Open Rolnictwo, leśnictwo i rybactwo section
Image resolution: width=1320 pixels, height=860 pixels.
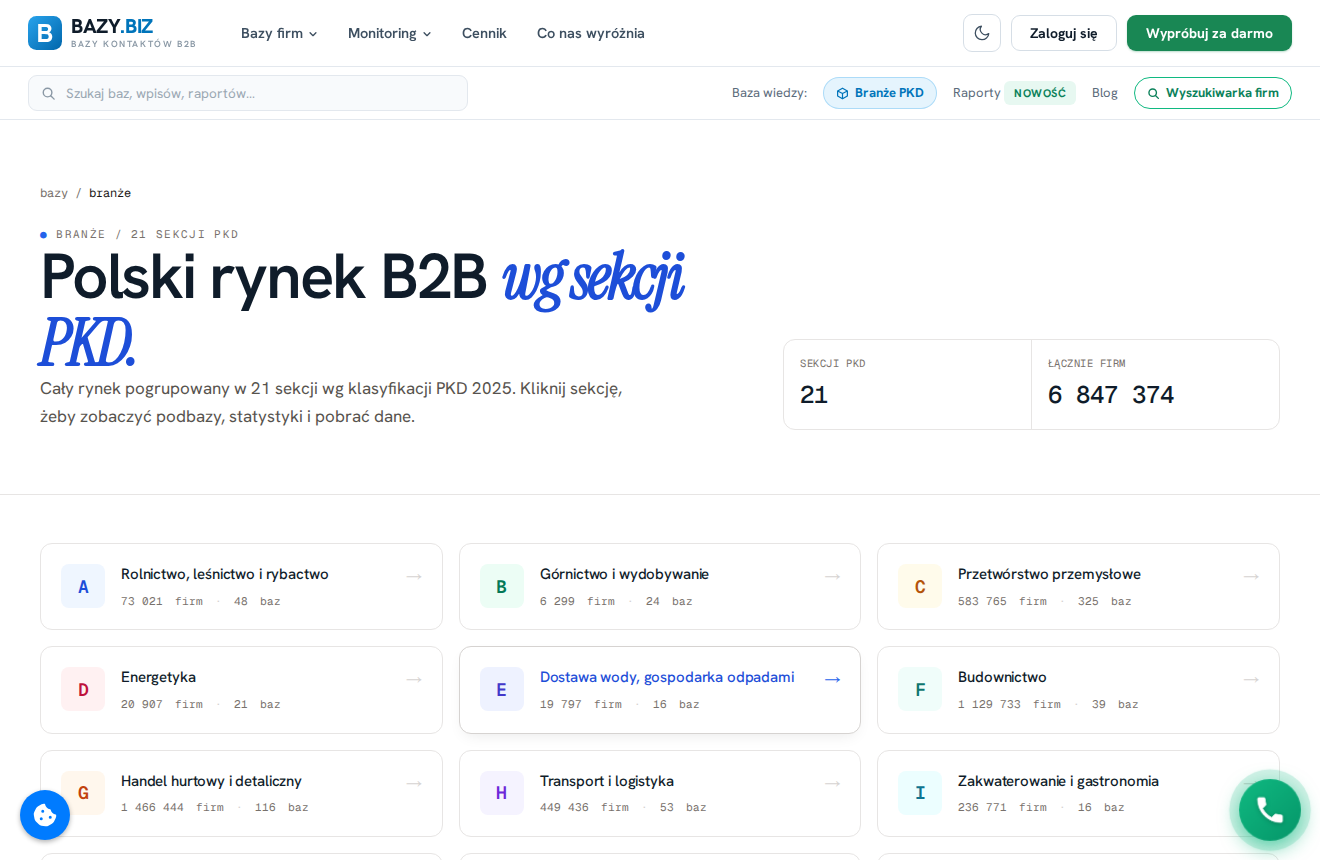tap(225, 574)
